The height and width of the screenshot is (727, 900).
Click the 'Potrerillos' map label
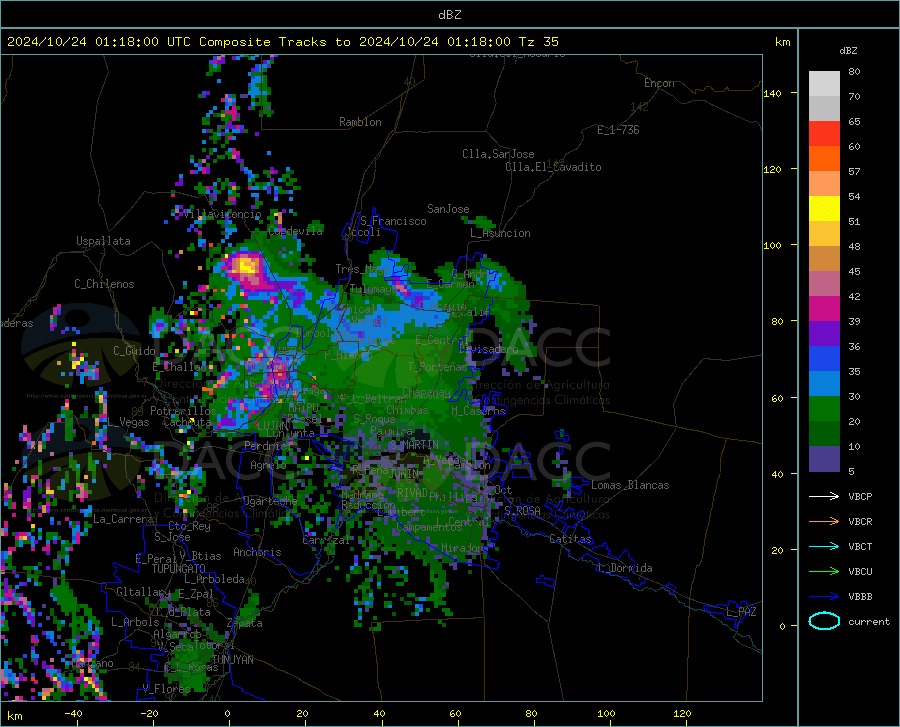point(183,411)
